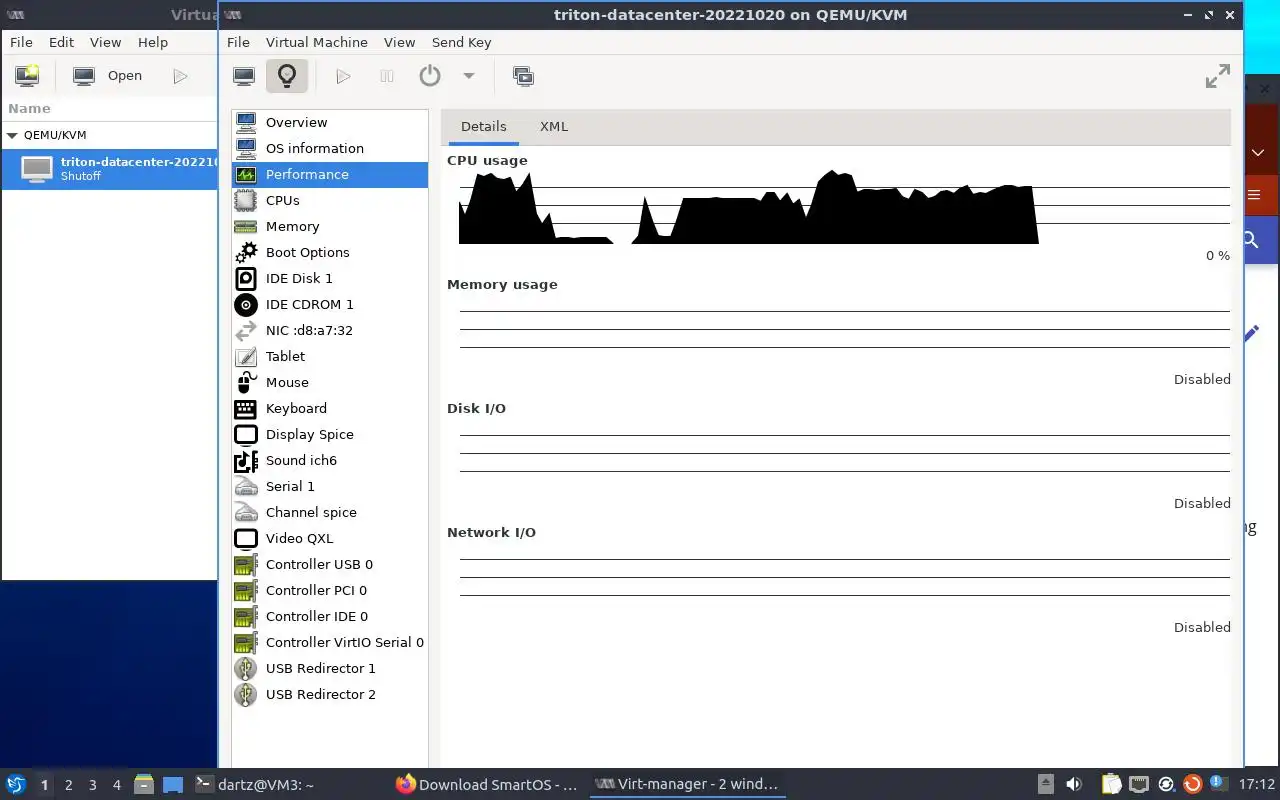Select IDE Disk 1
Screen dimensions: 1280x800
[330, 278]
